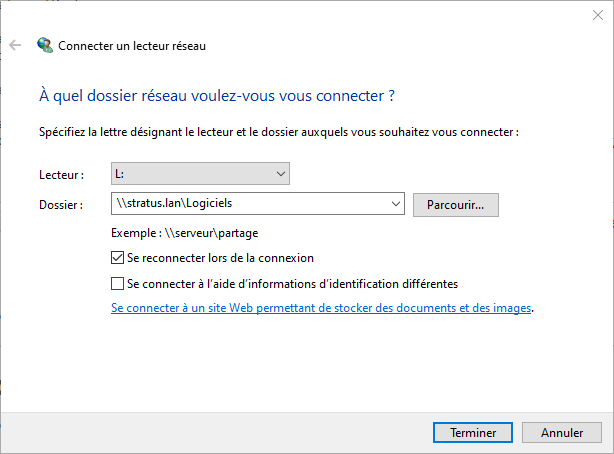614x454 pixels.
Task: Uncheck the Se reconnecter lors de la connexion box
Action: point(119,258)
